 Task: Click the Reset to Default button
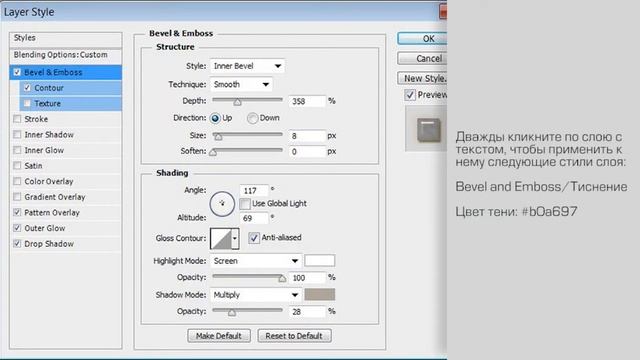[294, 336]
